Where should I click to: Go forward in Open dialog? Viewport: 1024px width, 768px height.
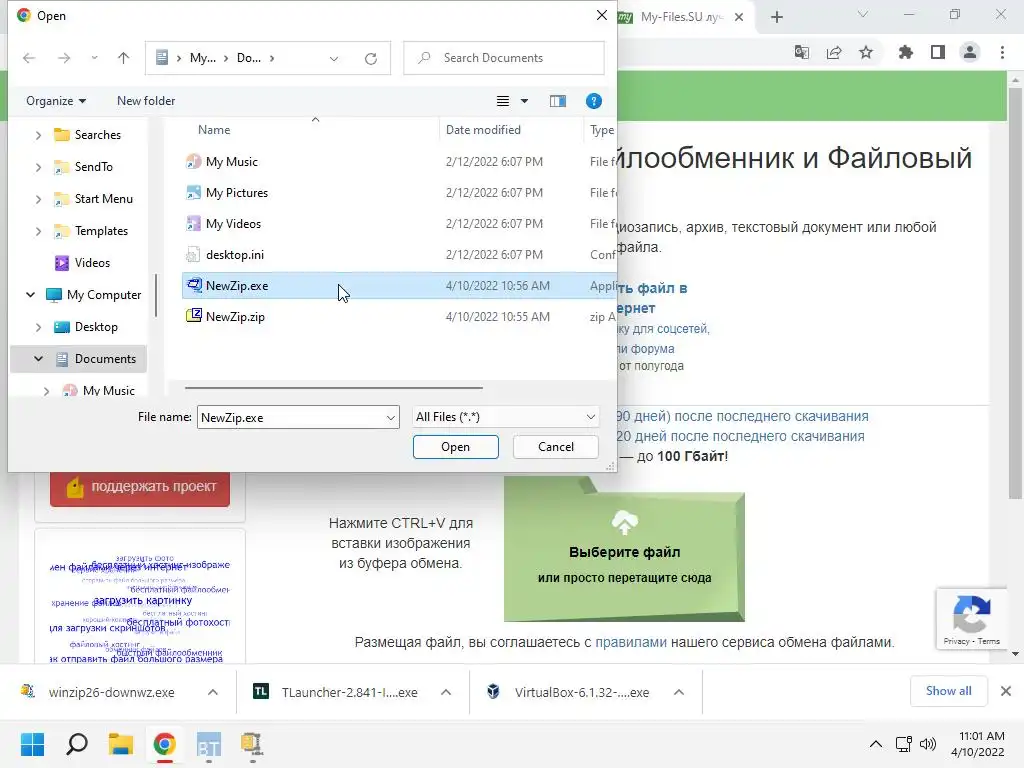(63, 58)
